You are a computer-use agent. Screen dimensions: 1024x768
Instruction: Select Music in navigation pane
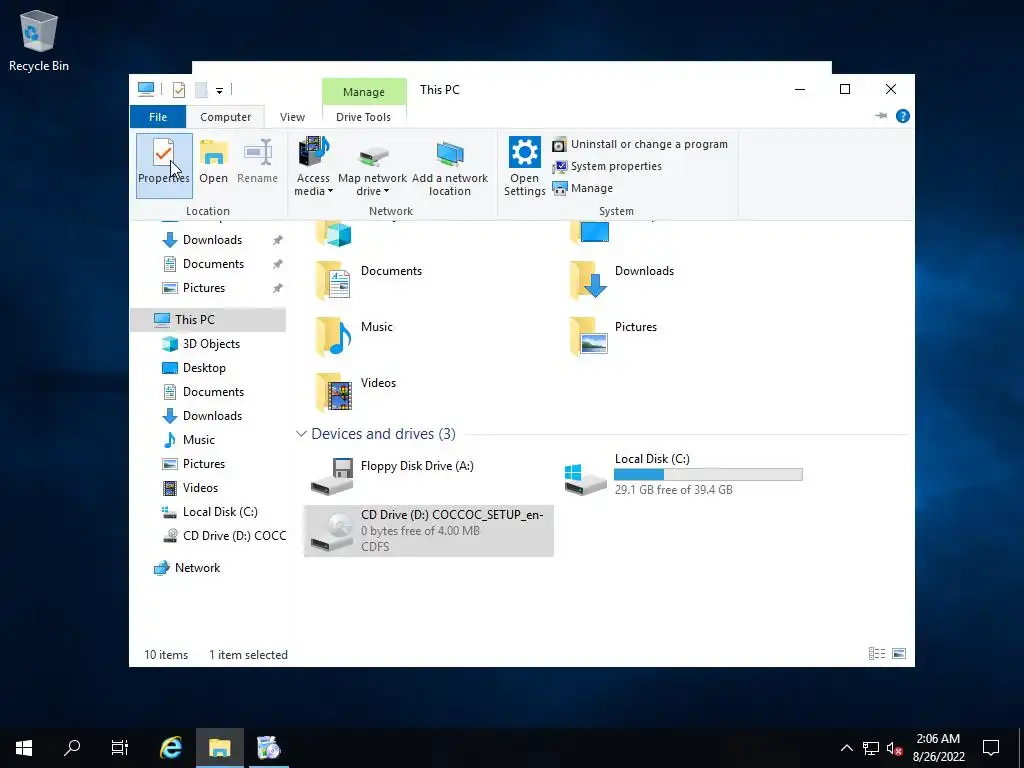[208, 440]
